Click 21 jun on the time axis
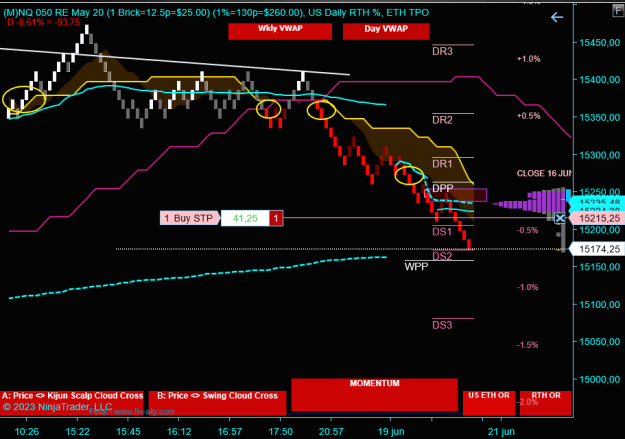This screenshot has height=439, width=625. point(501,432)
